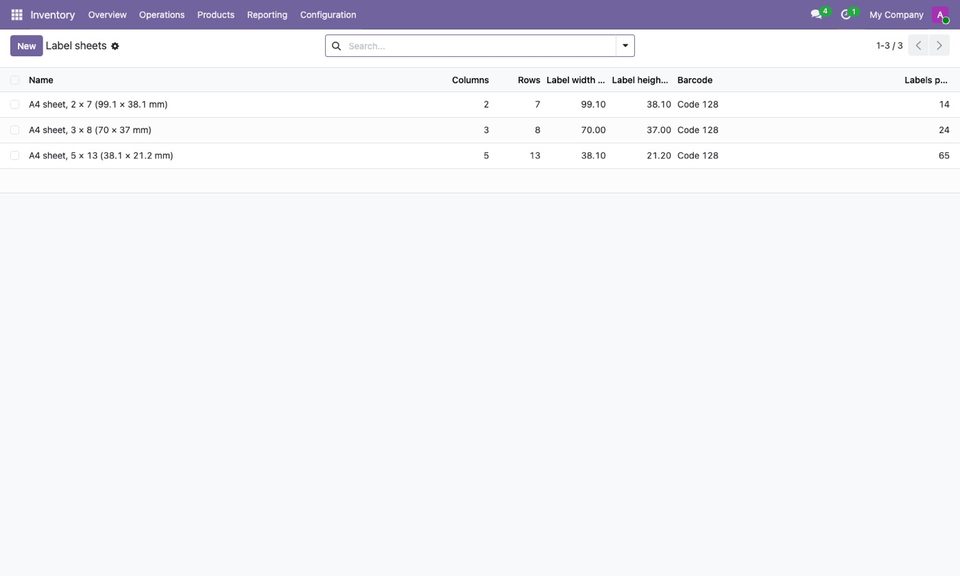The width and height of the screenshot is (960, 576).
Task: Click the search magnifier icon
Action: point(336,46)
